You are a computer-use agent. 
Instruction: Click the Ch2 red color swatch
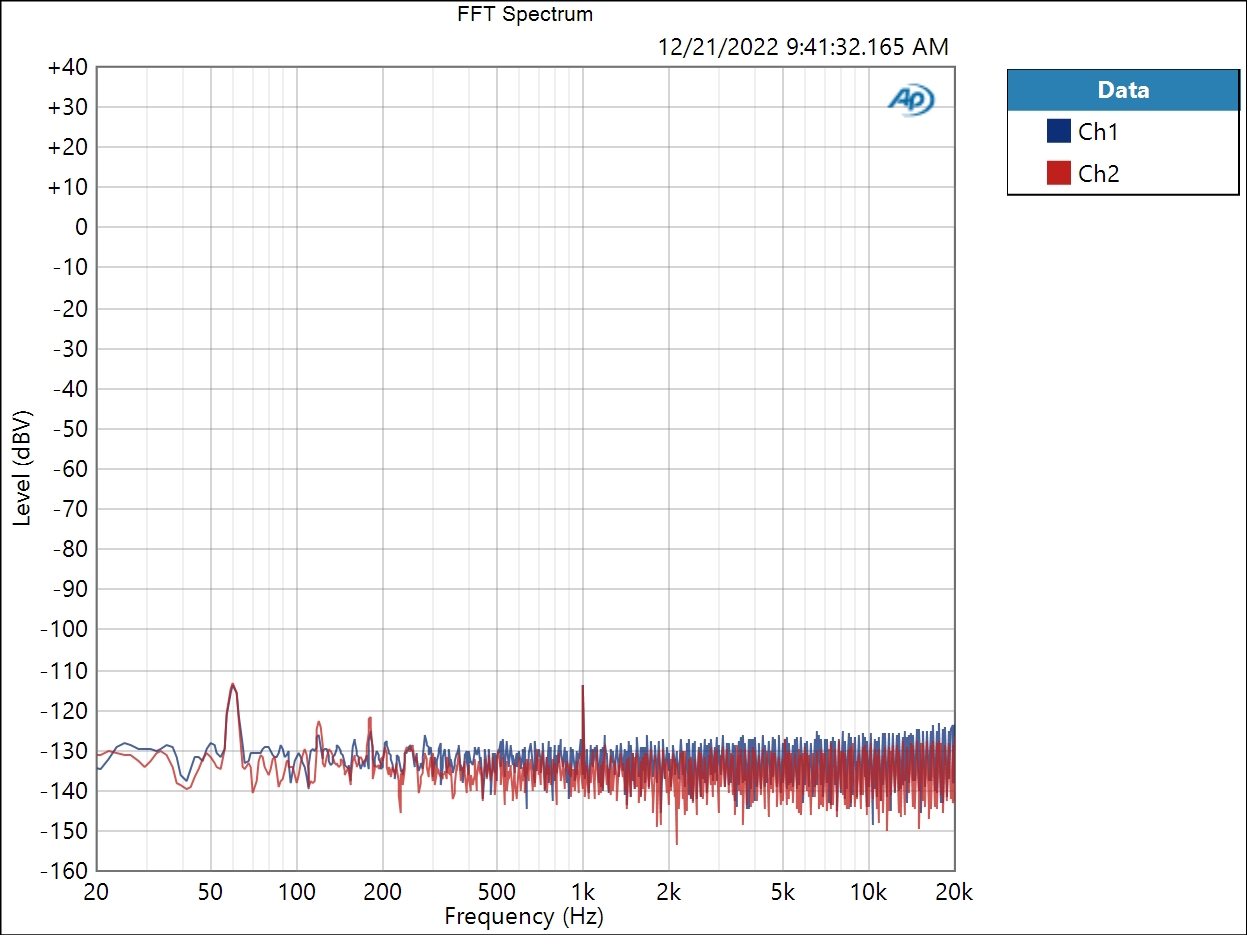click(1059, 173)
